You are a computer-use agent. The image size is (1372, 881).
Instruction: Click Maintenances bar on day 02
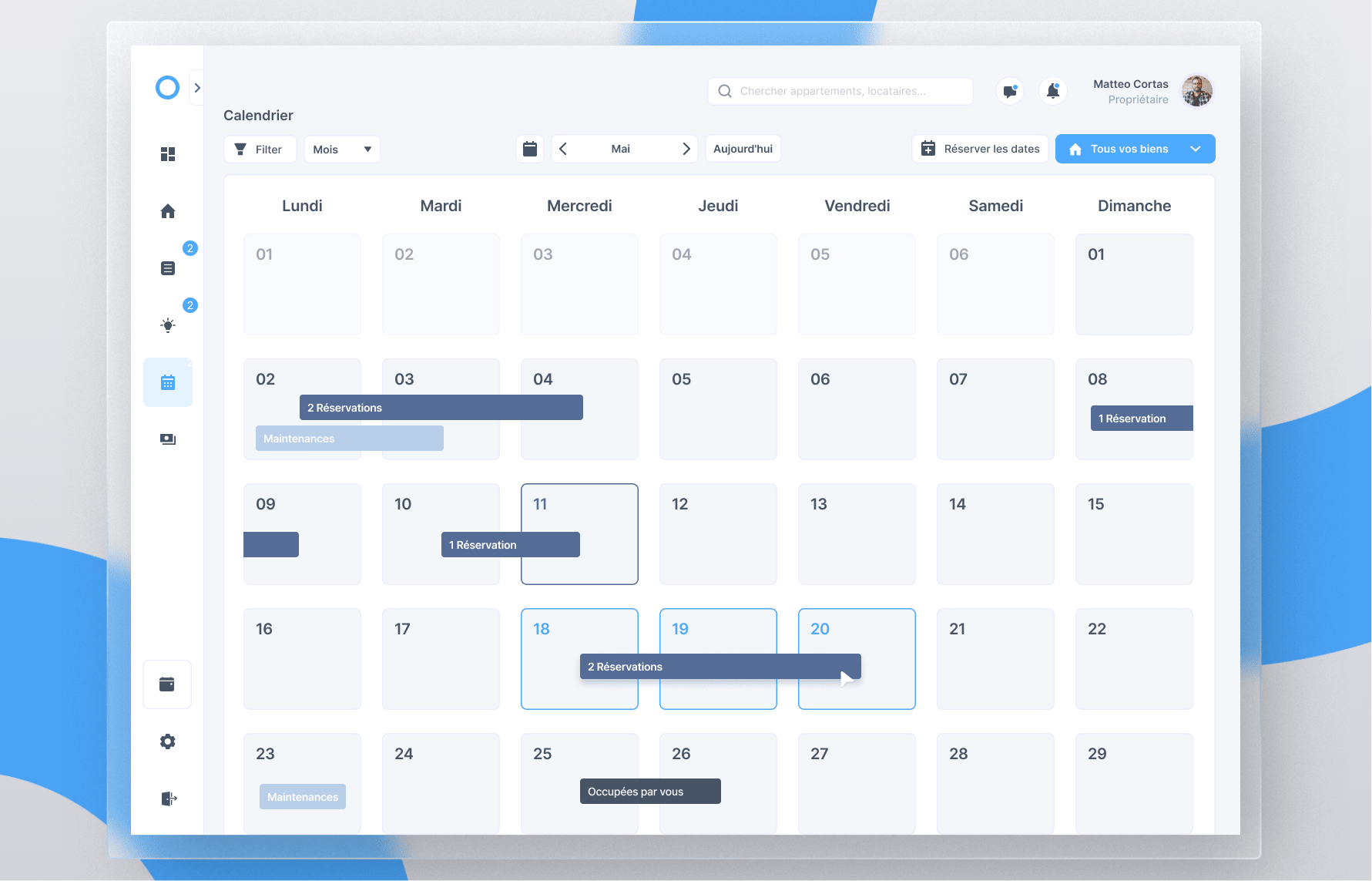coord(349,439)
